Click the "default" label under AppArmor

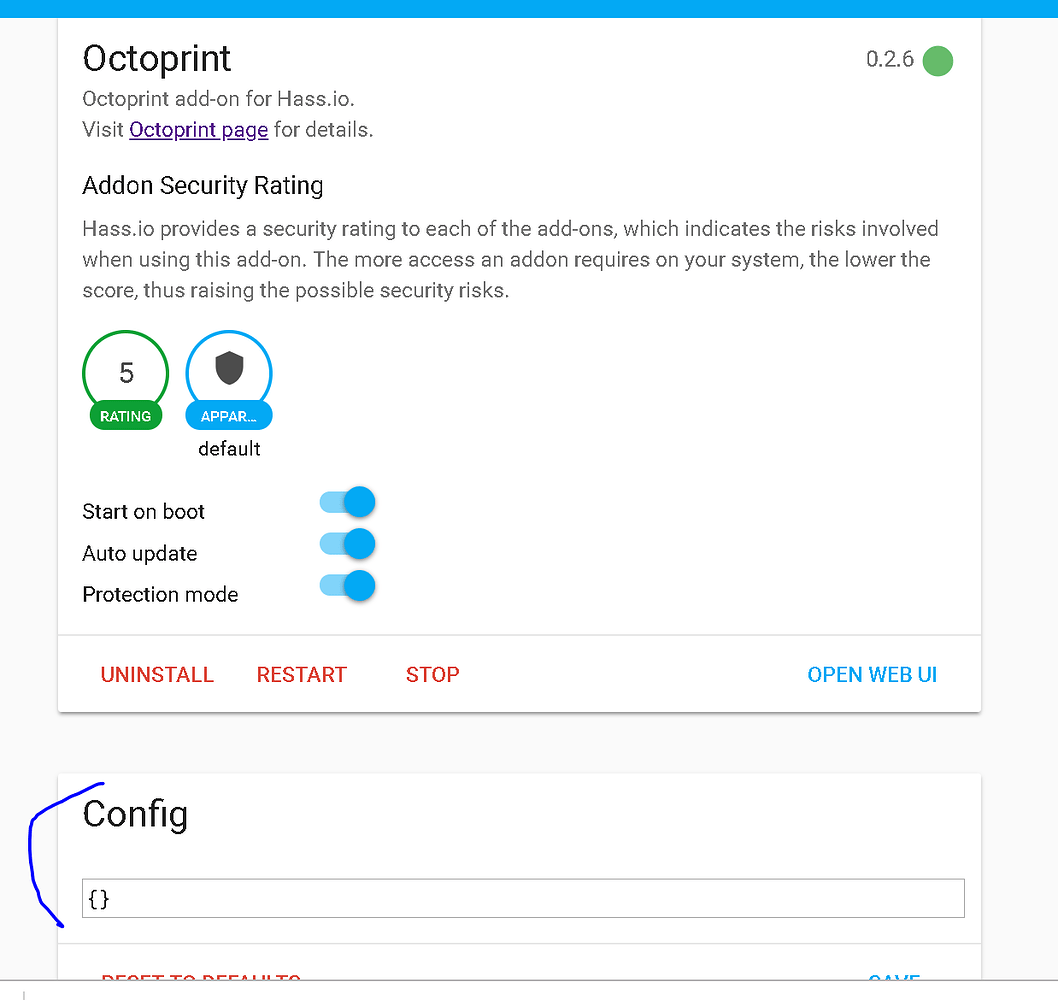click(x=228, y=449)
